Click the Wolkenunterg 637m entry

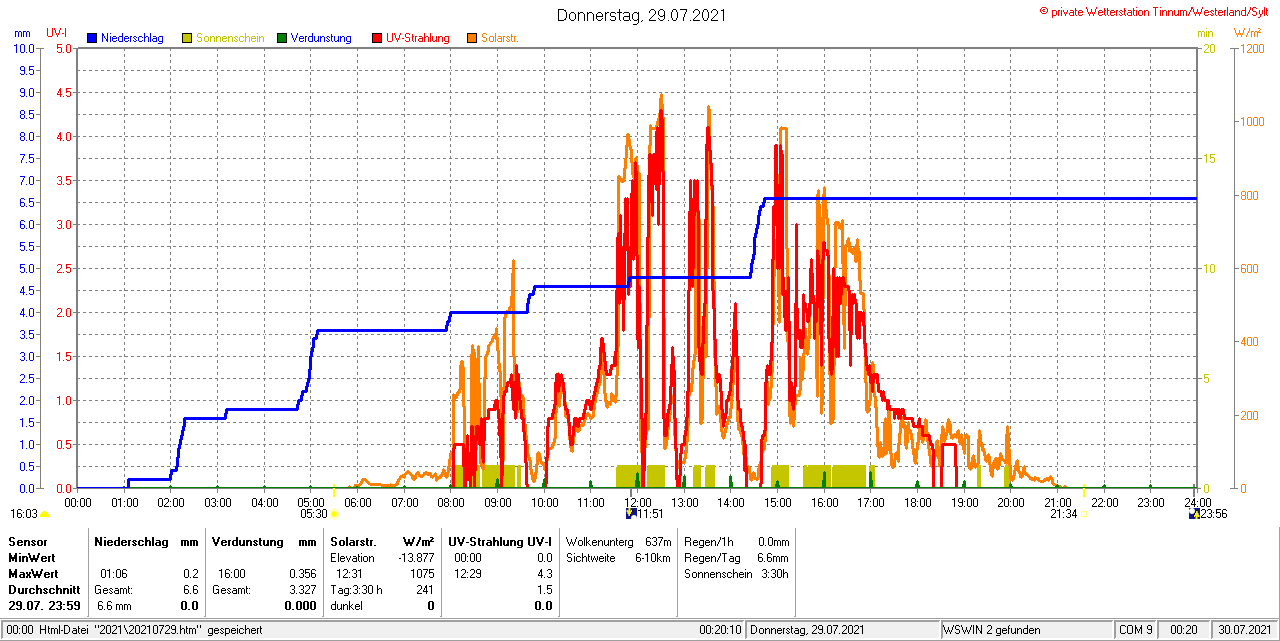tap(618, 541)
